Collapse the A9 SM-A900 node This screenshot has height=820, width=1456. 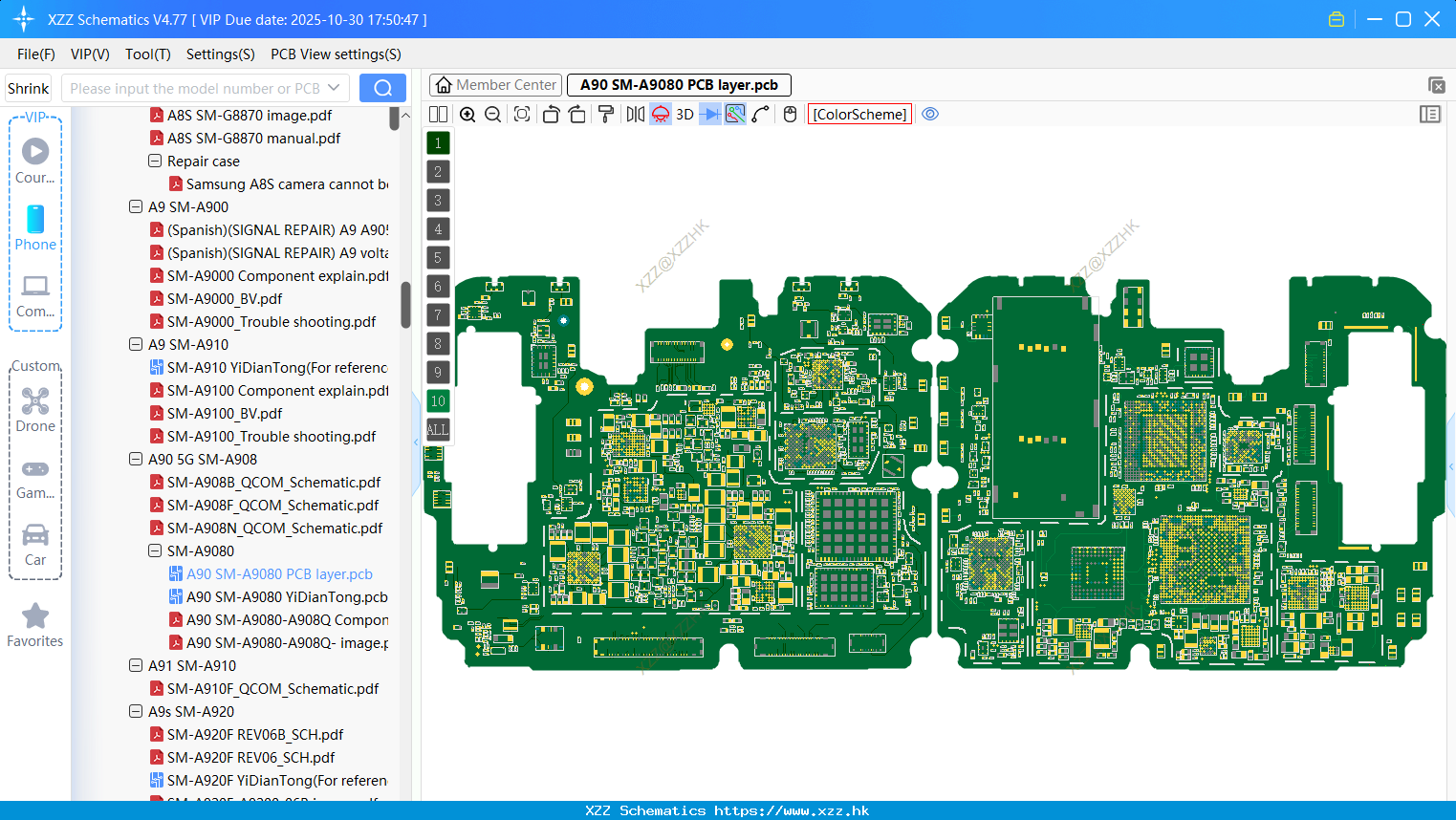click(136, 206)
